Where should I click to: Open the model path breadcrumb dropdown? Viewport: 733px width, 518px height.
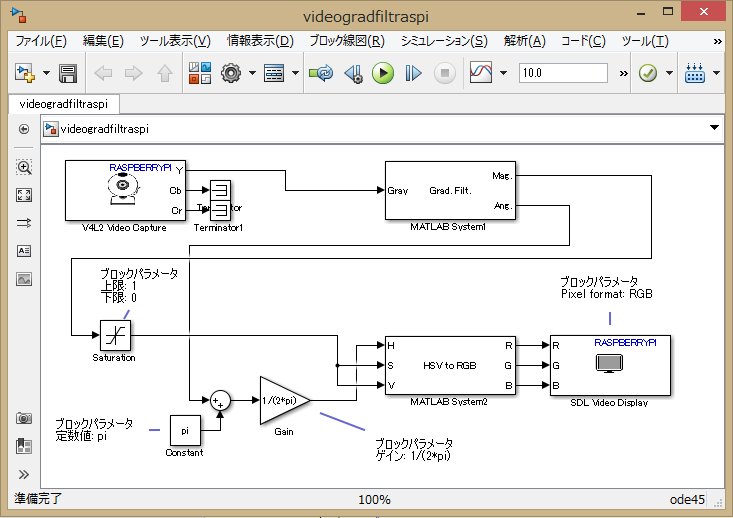[714, 128]
